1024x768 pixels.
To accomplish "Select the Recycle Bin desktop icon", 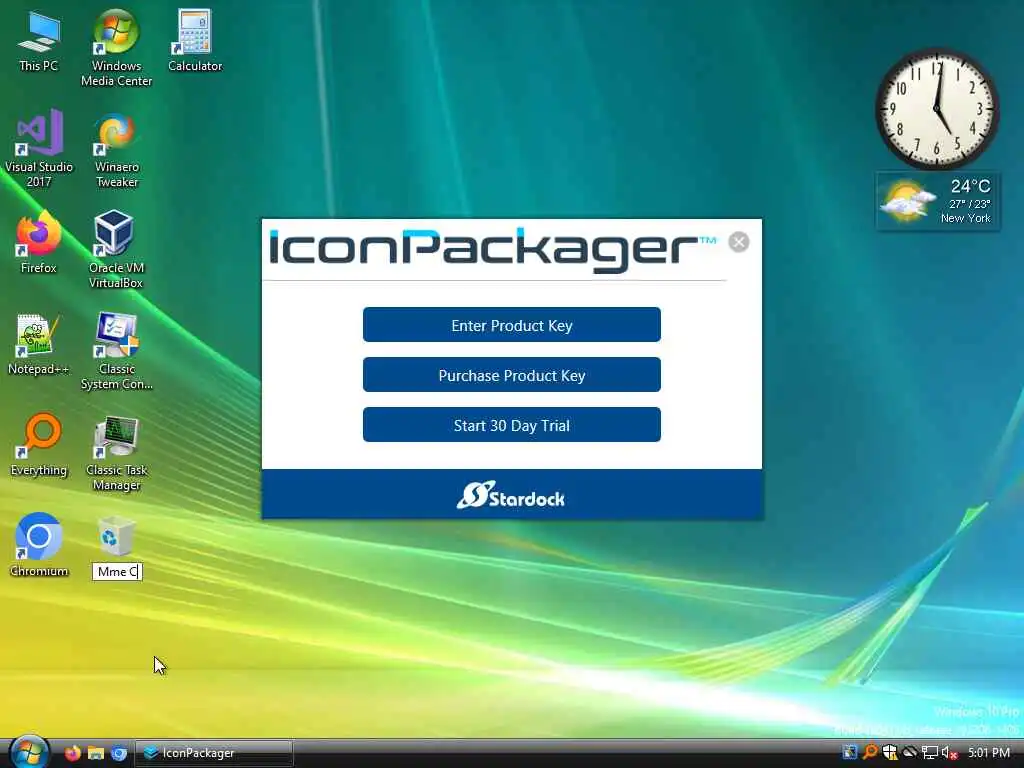I will pyautogui.click(x=116, y=537).
